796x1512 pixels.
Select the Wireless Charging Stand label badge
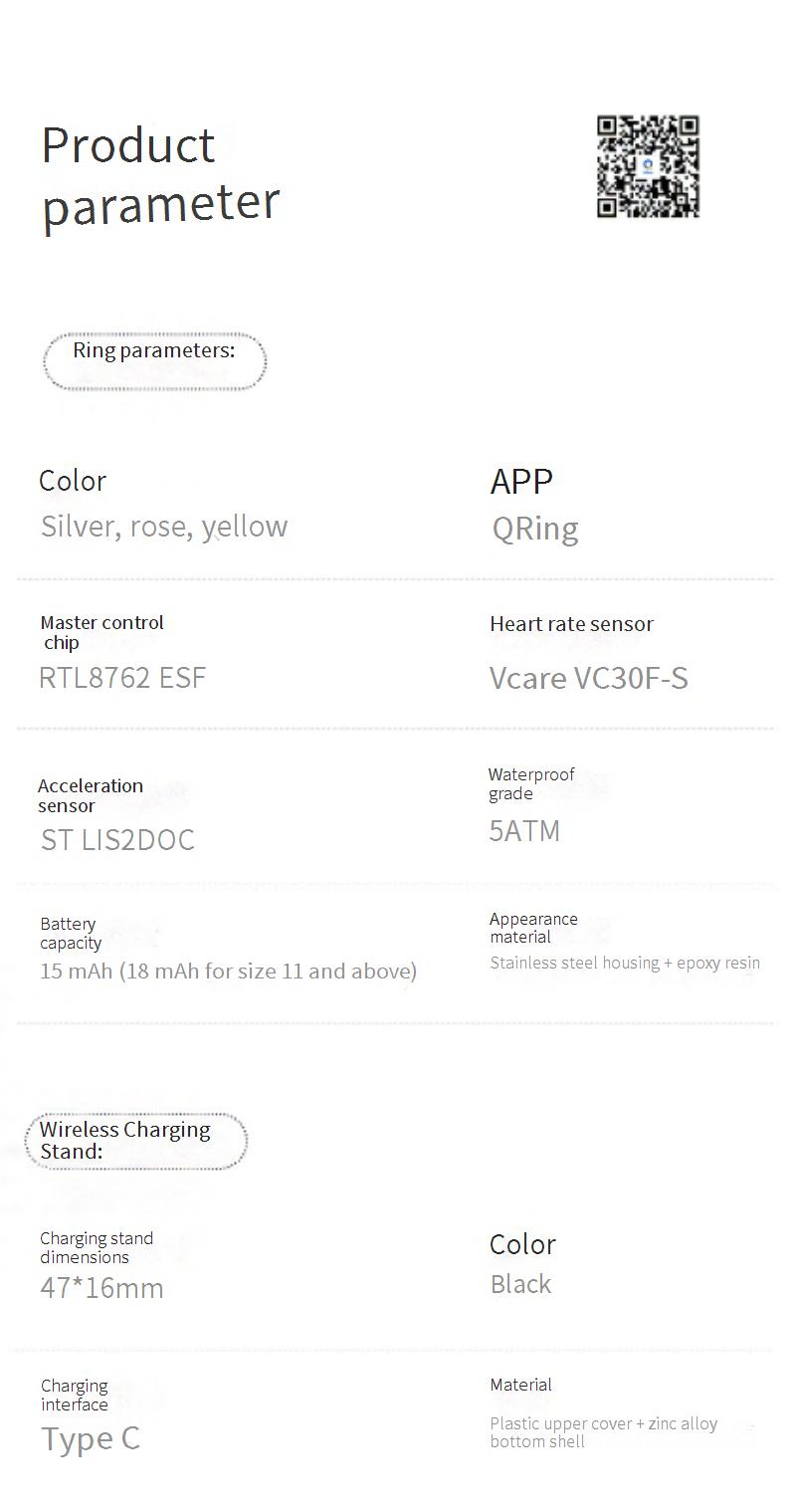click(x=135, y=1141)
